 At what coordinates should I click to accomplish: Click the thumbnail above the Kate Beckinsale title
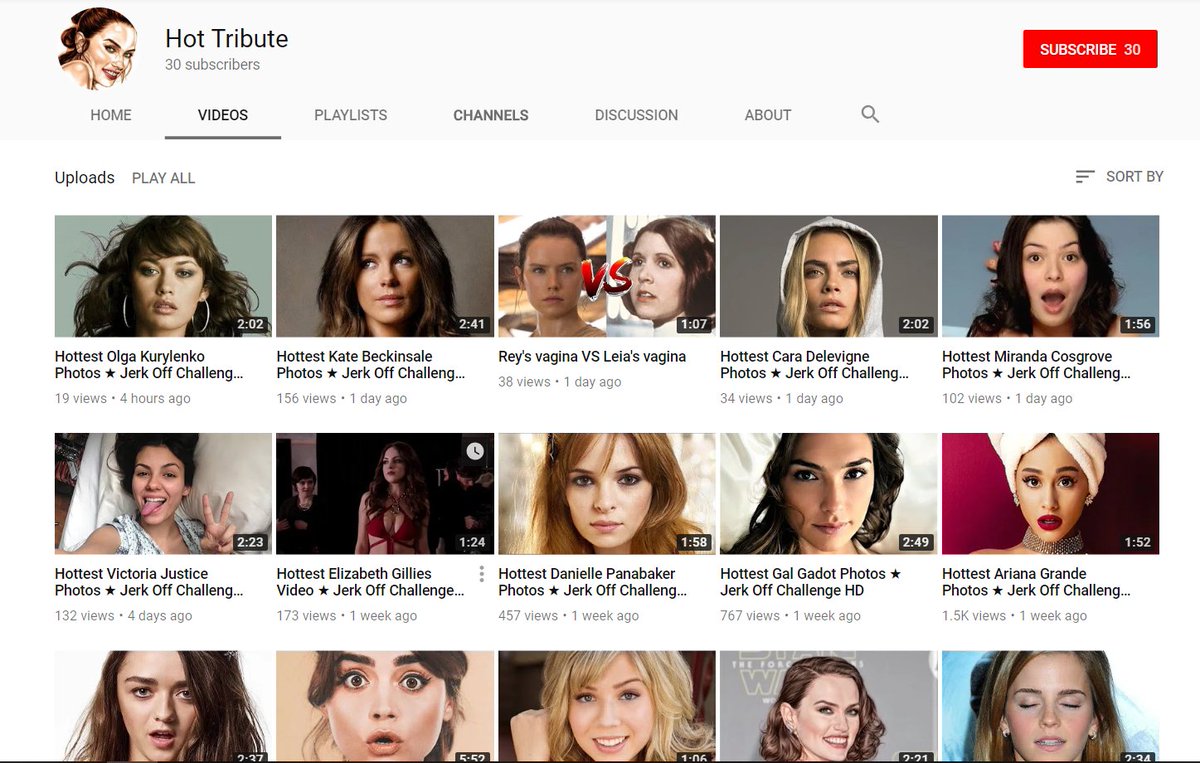385,276
